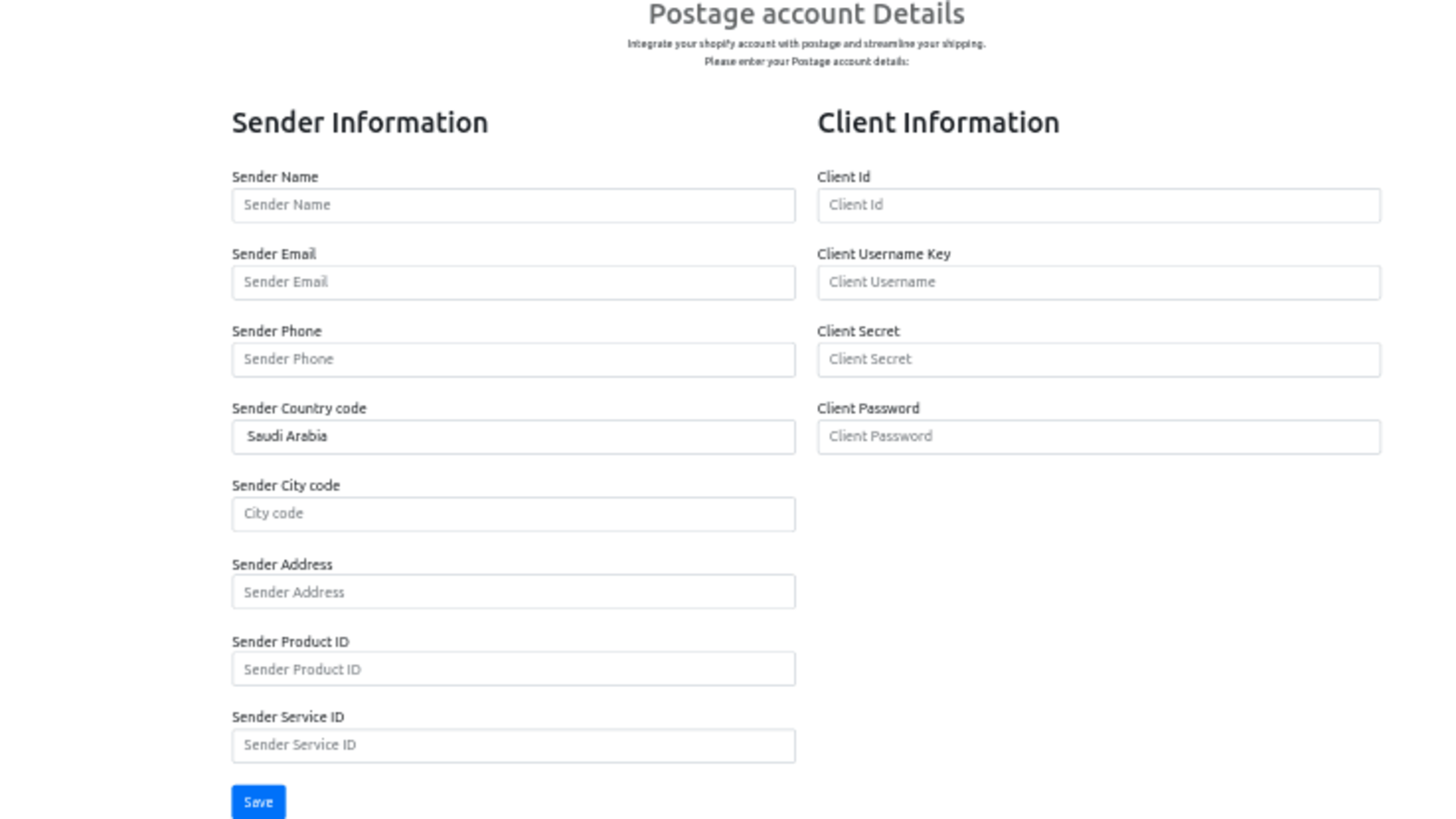1456x819 pixels.
Task: Click the Sender Name input field
Action: point(513,206)
